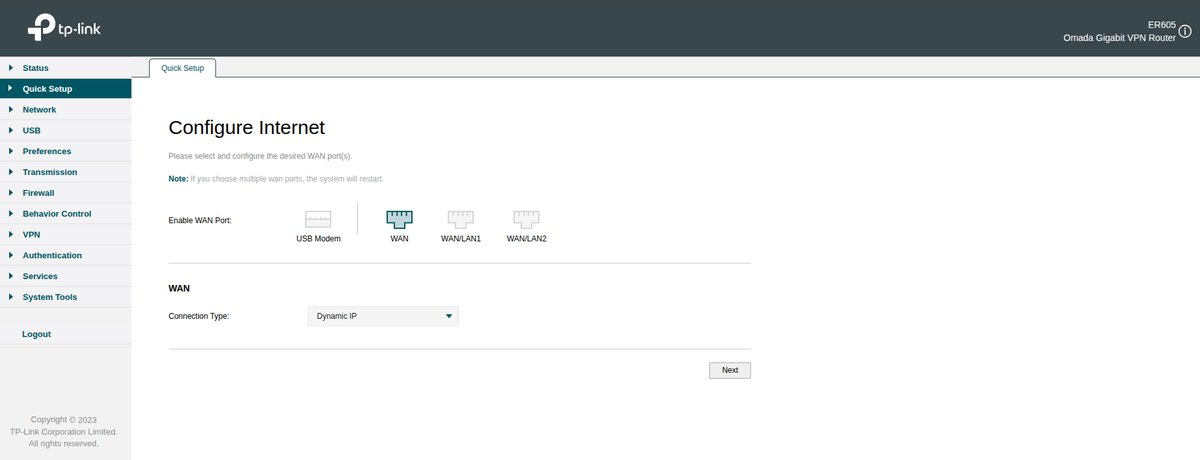Open the Transmission menu

65,172
